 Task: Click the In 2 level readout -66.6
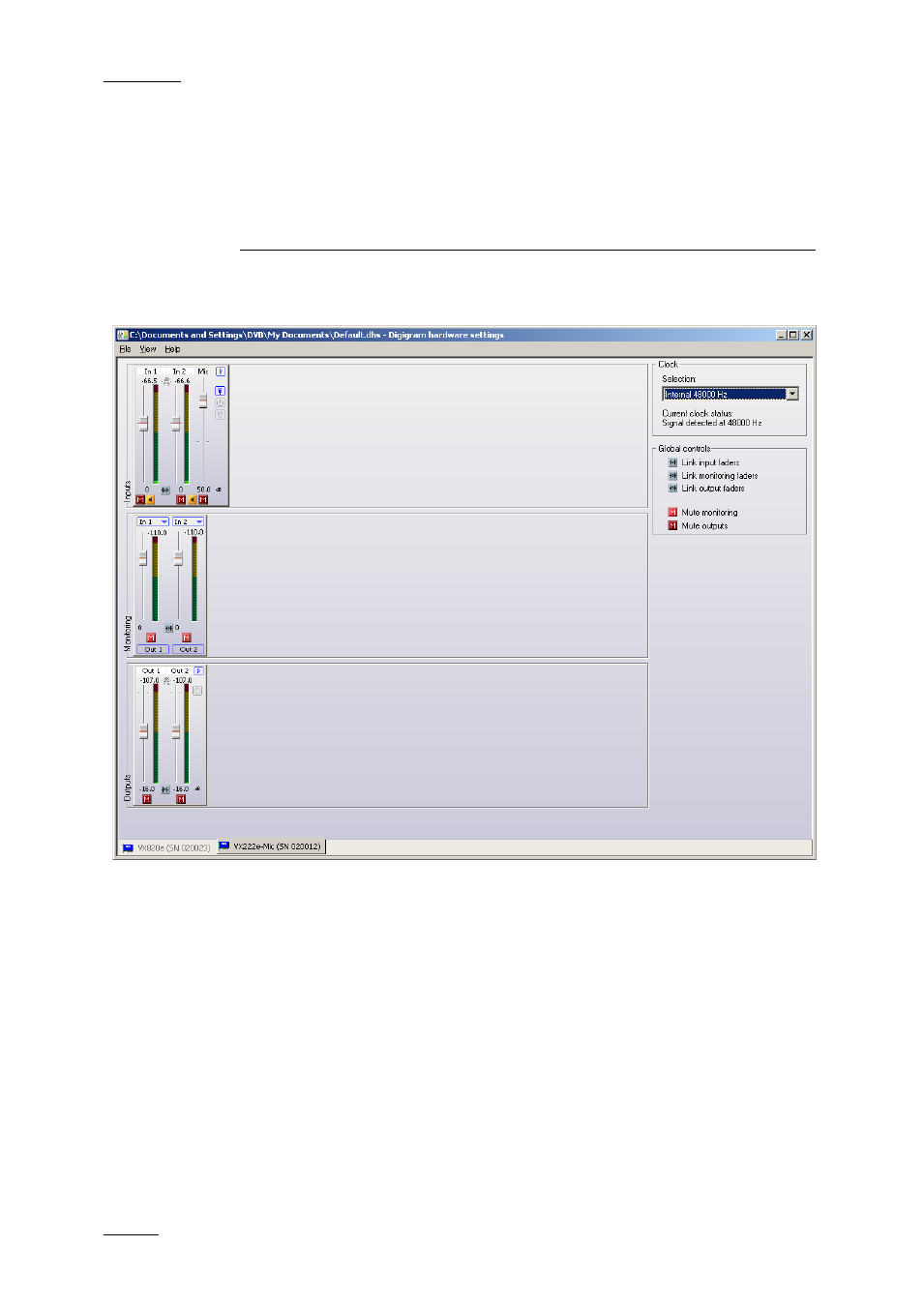182,381
